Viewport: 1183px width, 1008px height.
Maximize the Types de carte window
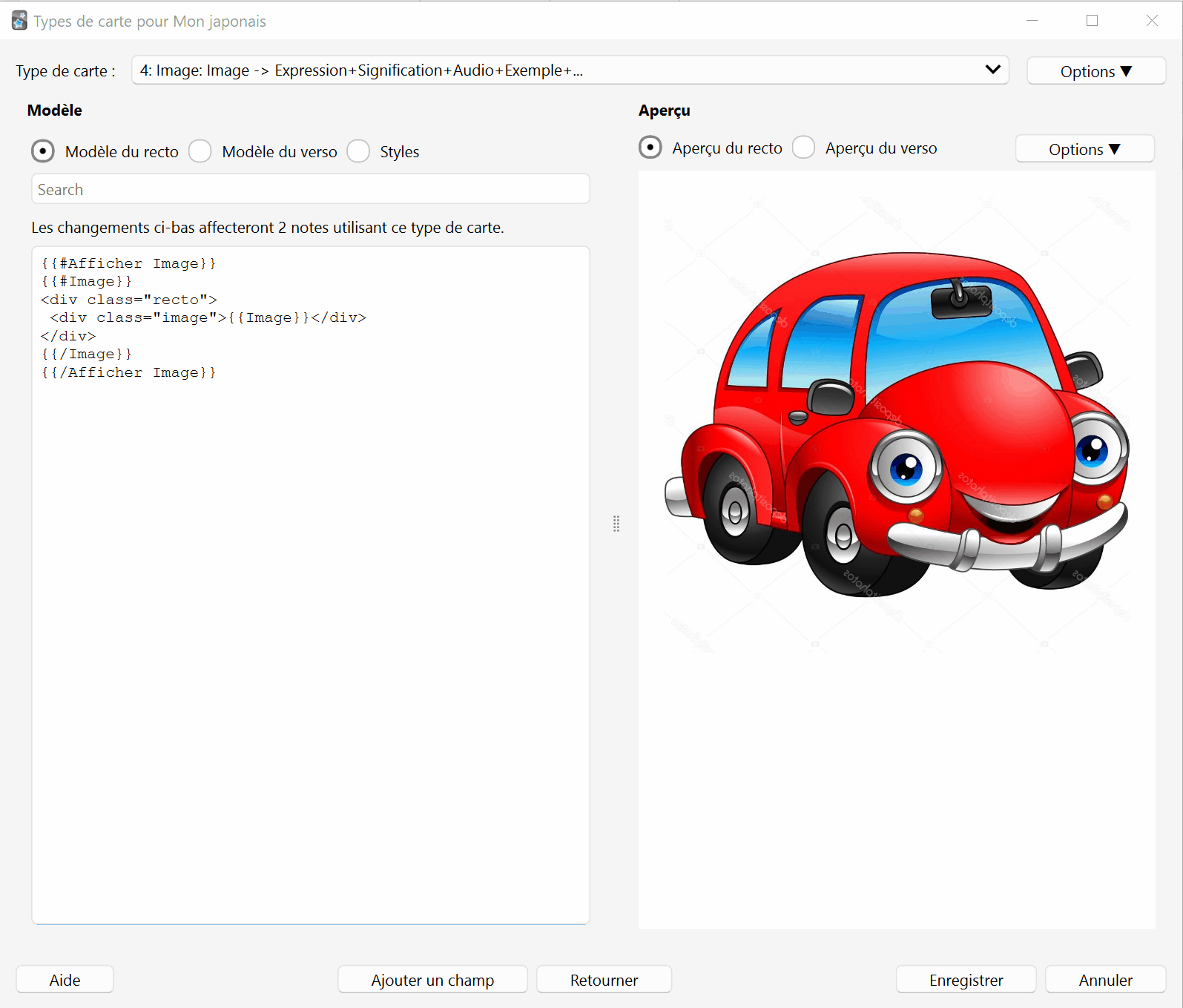[x=1092, y=21]
